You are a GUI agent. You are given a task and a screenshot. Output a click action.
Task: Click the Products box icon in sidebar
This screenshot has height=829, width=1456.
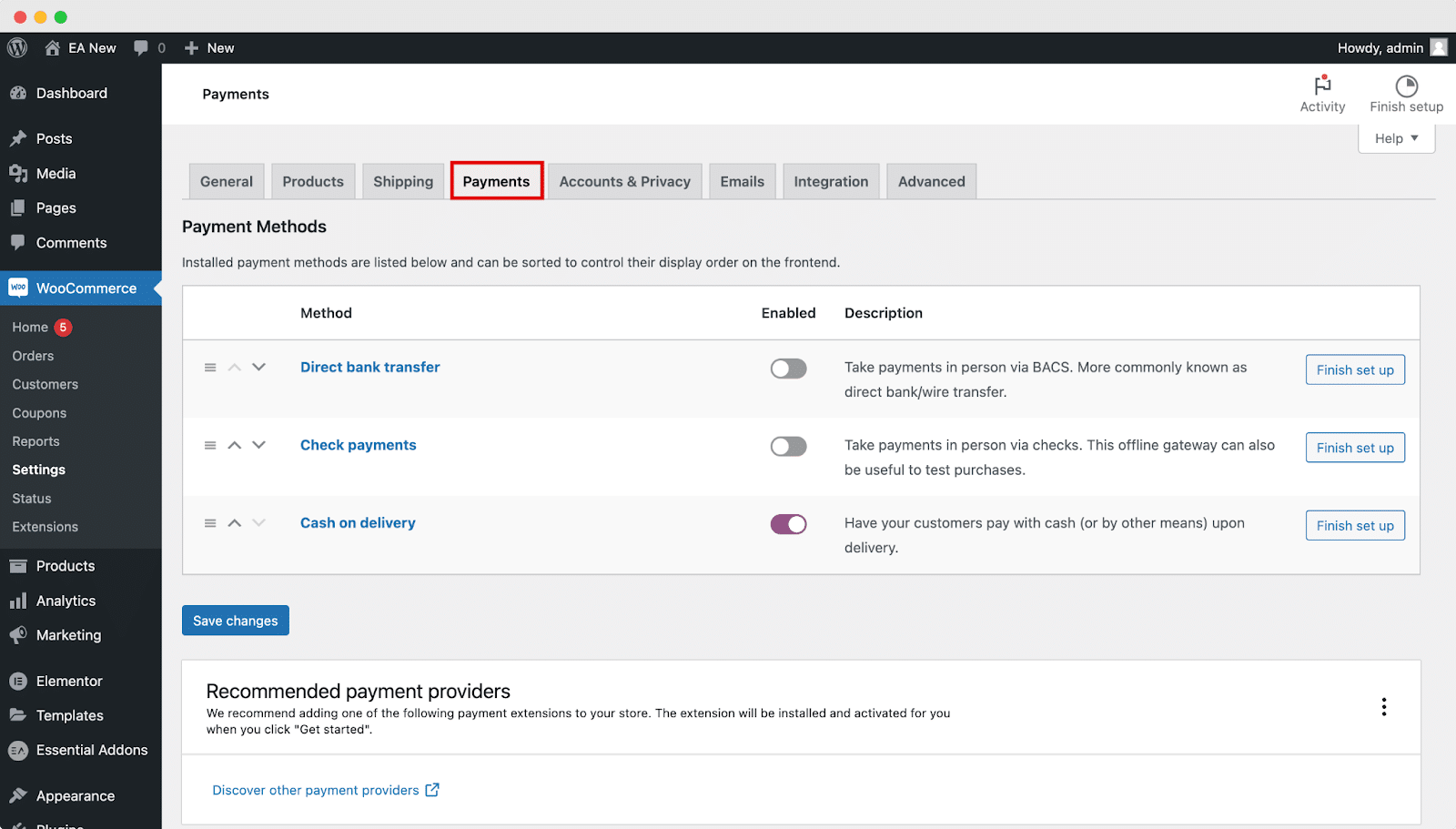(18, 566)
